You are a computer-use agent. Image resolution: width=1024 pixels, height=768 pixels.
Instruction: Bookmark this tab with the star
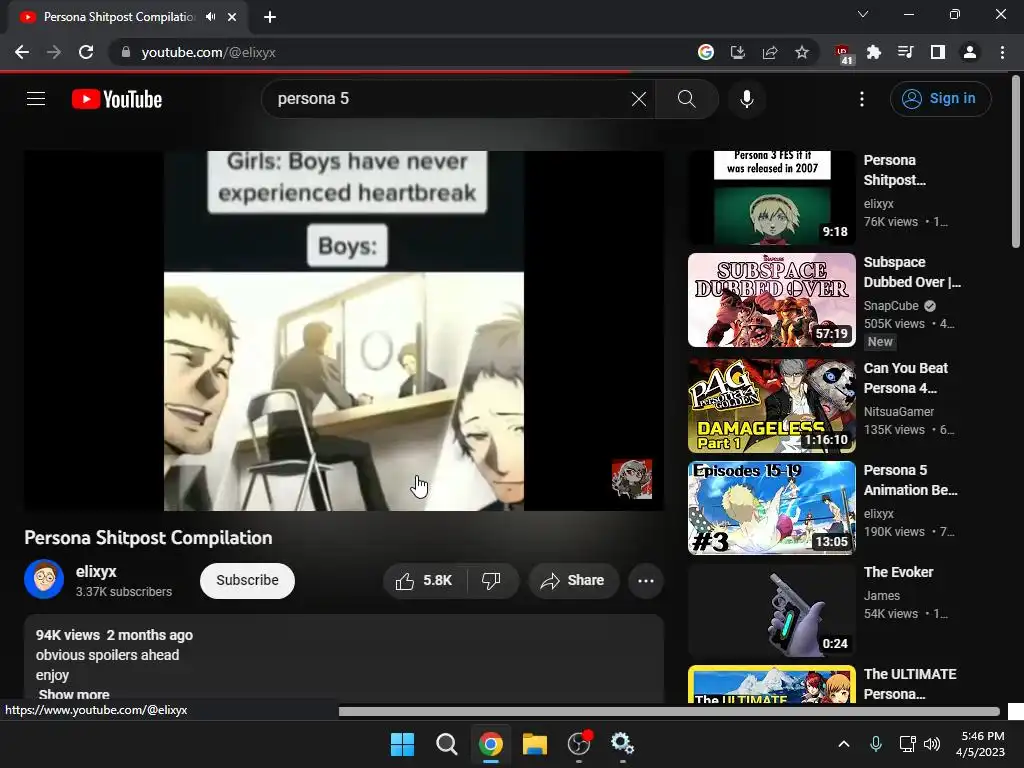click(802, 52)
